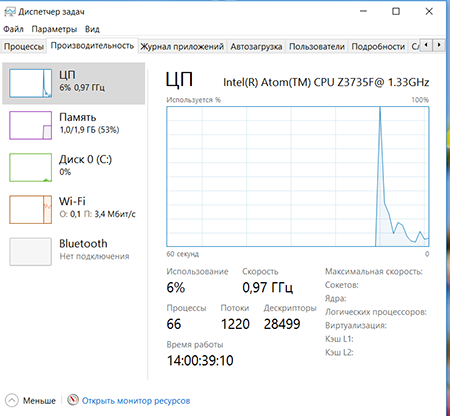The image size is (450, 416).
Task: Click the CPU name Intel(R) Atom(TM) text
Action: coord(326,82)
